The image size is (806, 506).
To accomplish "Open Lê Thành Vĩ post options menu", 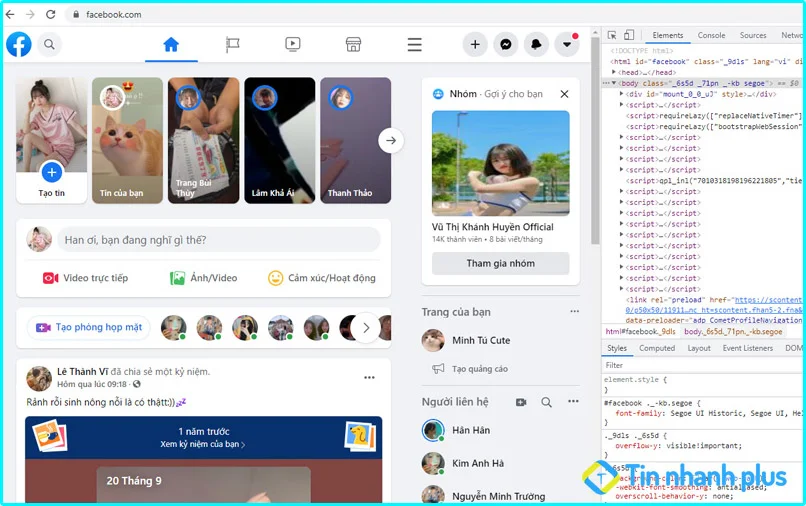I will point(369,377).
